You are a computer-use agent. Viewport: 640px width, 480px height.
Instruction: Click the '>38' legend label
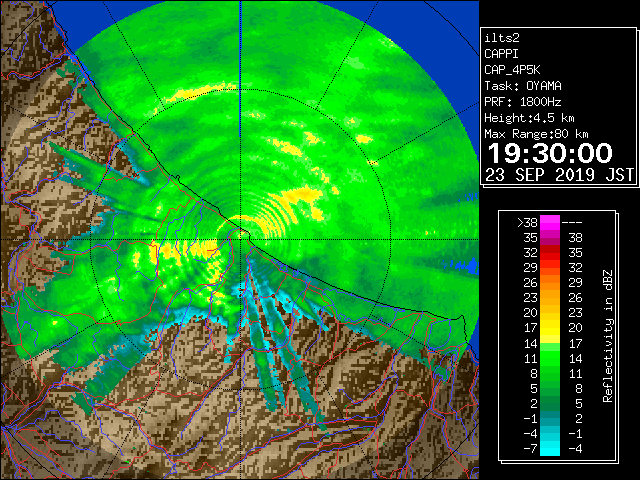(x=527, y=223)
